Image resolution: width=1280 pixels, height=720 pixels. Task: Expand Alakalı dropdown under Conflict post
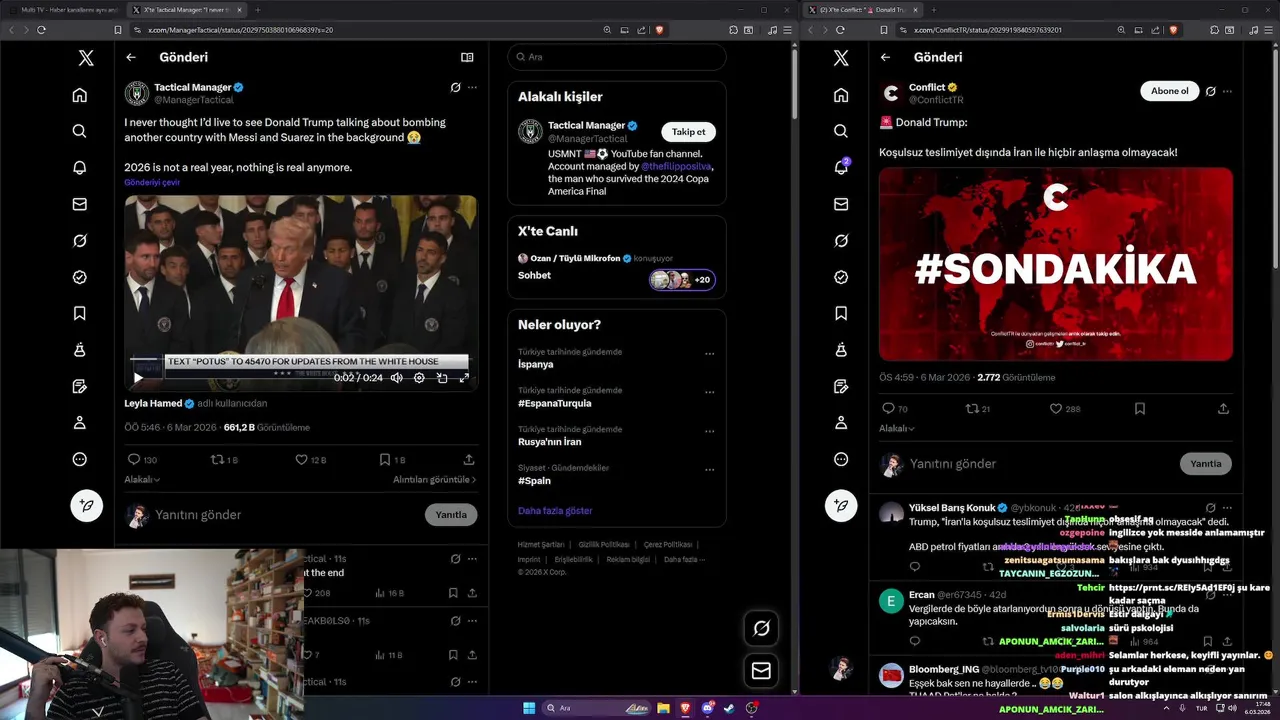[x=897, y=429]
